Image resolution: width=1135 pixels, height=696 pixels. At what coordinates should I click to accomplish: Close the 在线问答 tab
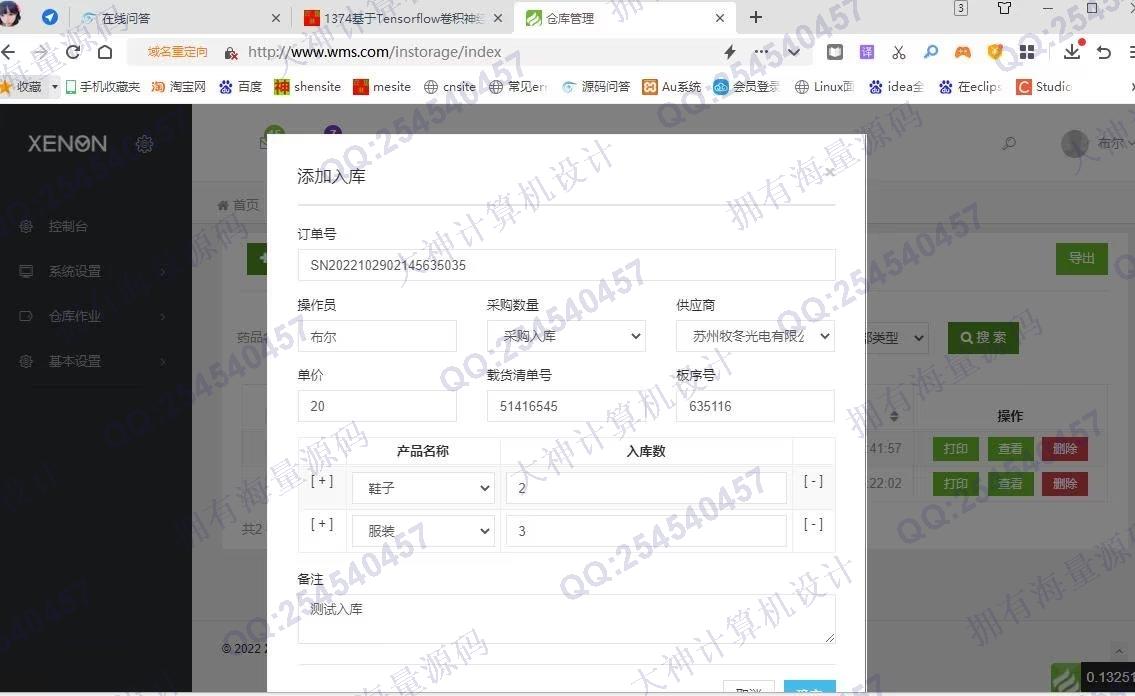tap(276, 18)
